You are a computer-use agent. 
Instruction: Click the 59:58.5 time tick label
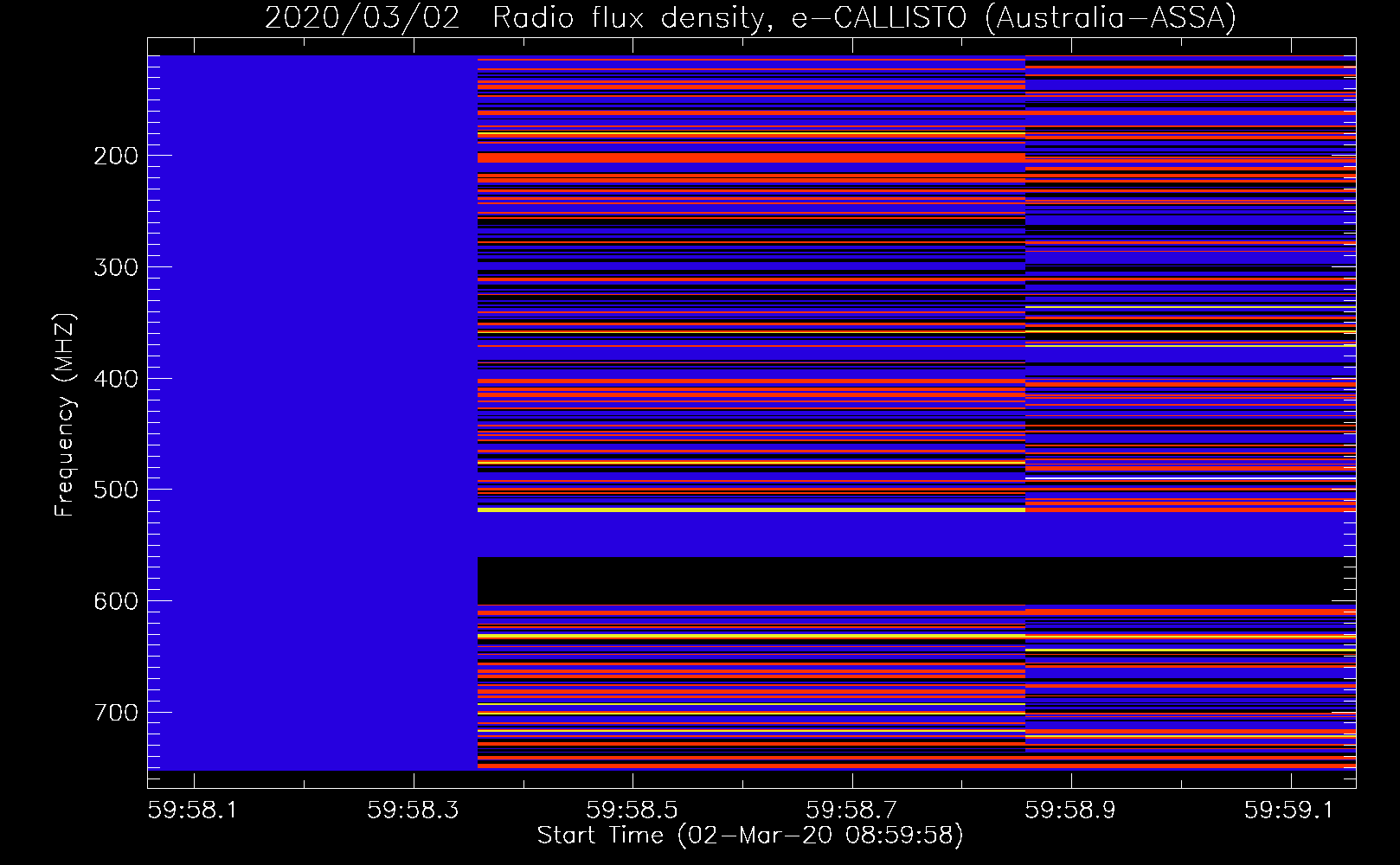click(x=633, y=810)
